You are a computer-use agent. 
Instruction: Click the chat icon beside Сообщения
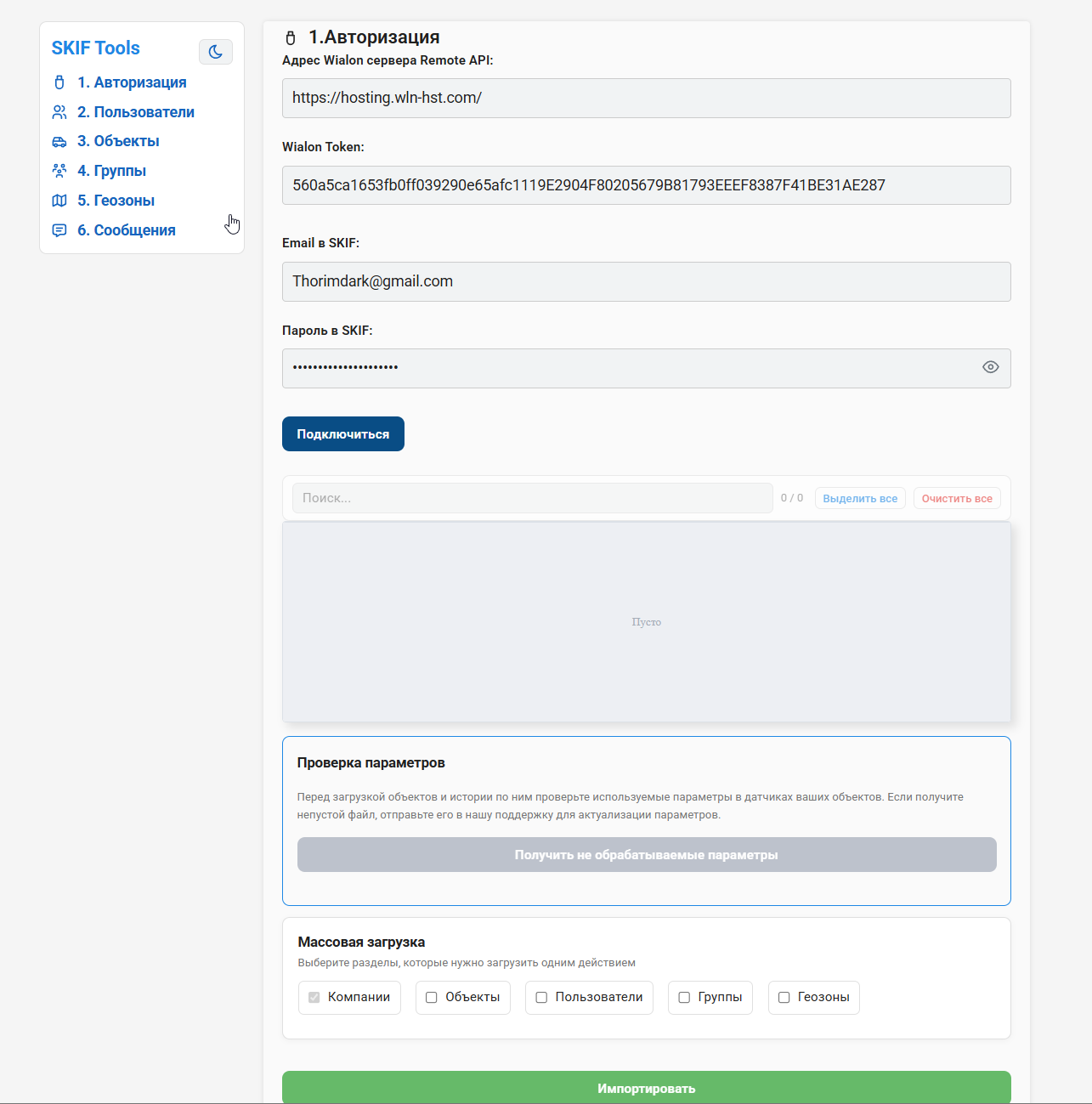(x=59, y=230)
